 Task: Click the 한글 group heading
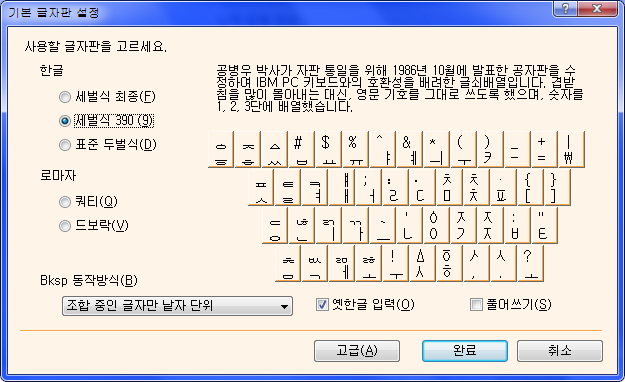point(51,71)
